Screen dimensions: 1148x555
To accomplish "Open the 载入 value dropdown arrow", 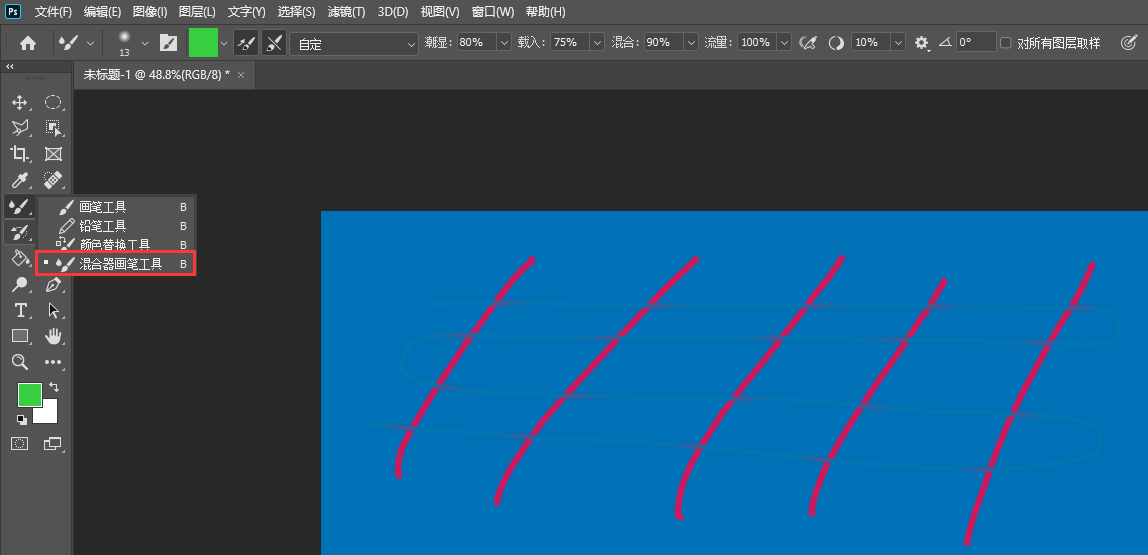I will coord(597,42).
